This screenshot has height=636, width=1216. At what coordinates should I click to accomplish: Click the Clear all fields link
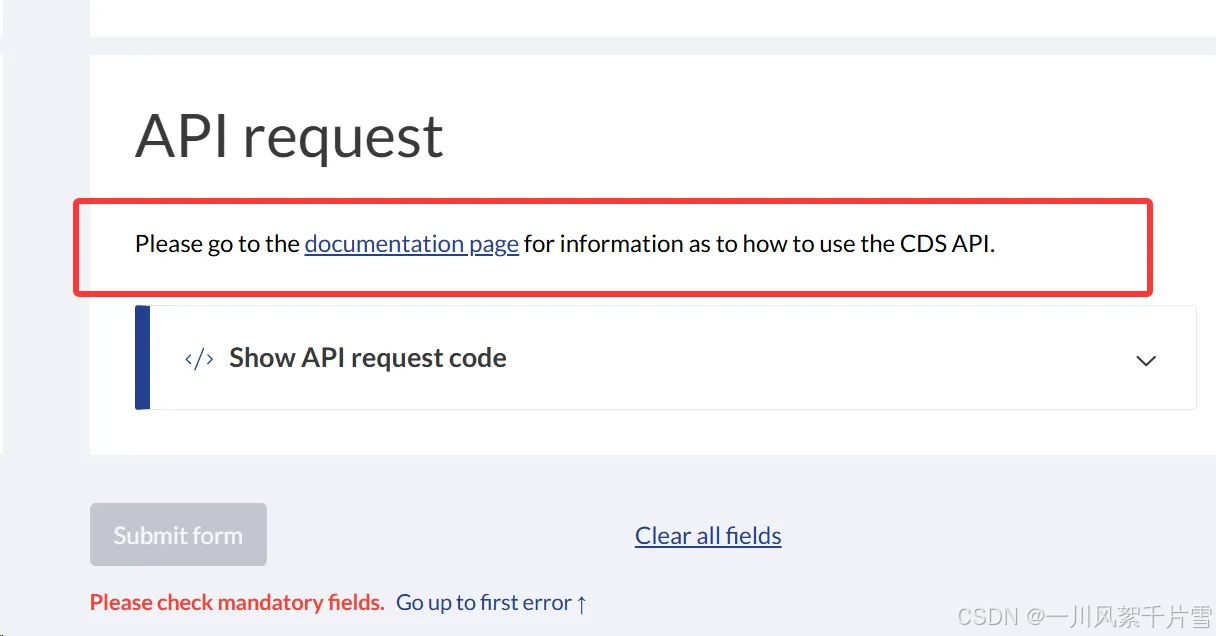(x=708, y=535)
